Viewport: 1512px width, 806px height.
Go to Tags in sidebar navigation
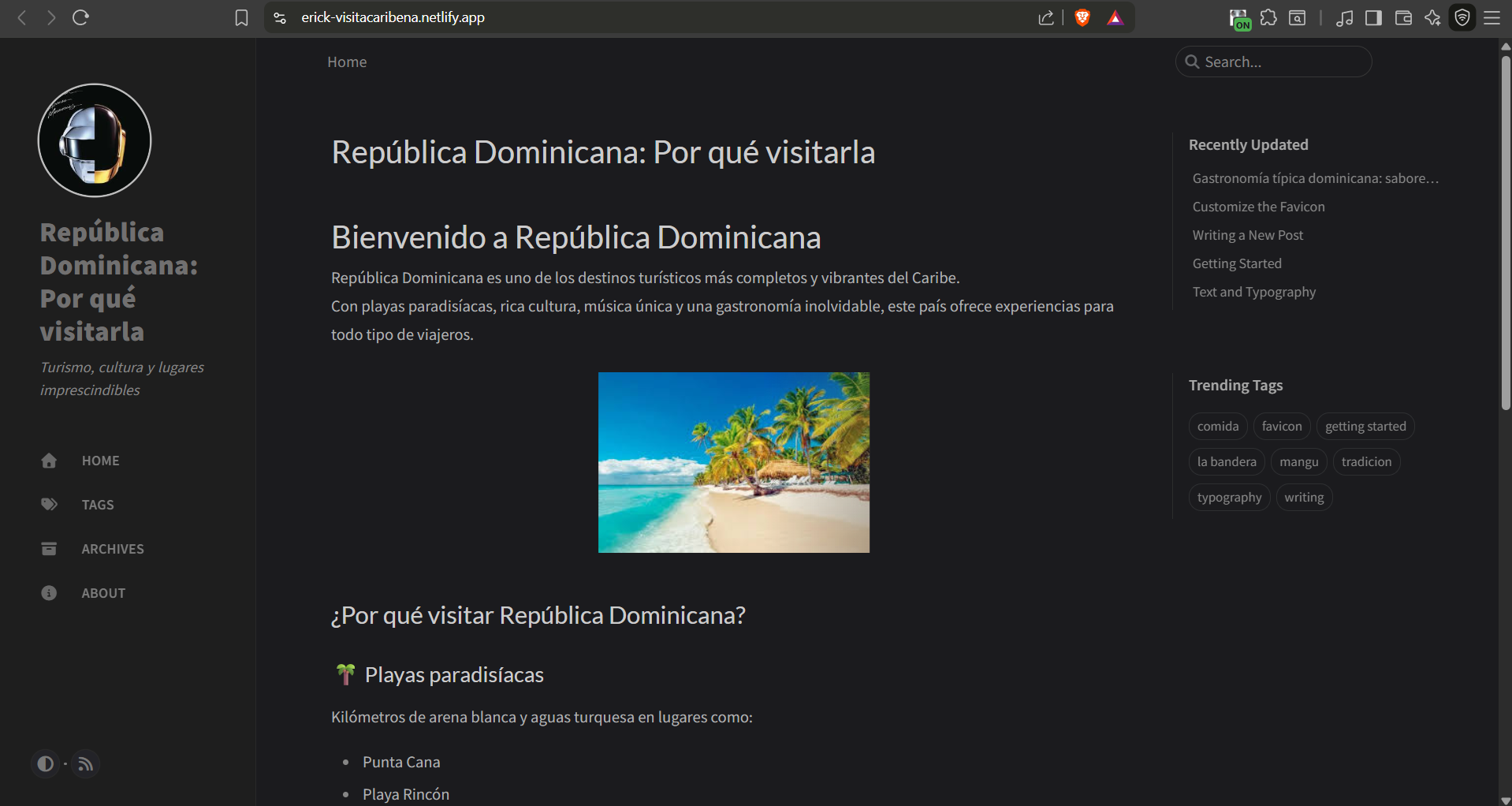click(x=98, y=505)
